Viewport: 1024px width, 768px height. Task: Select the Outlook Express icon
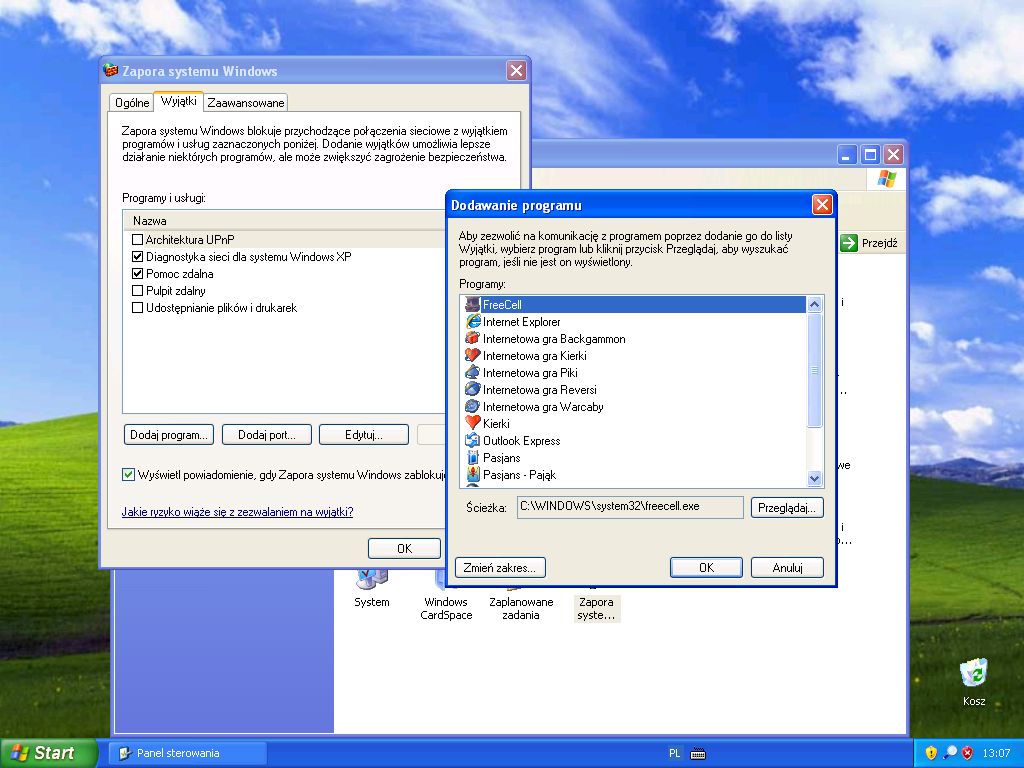tap(473, 440)
